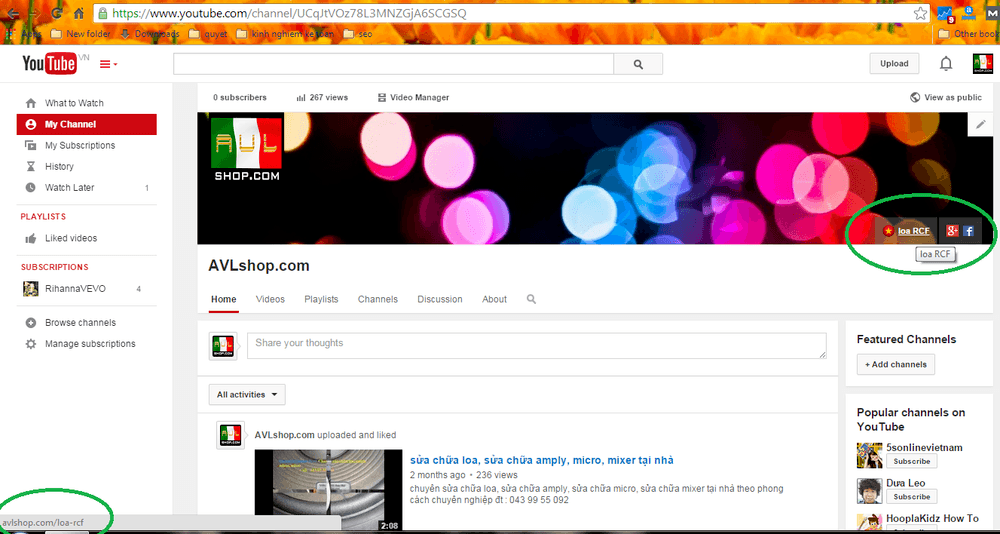This screenshot has height=534, width=1000.
Task: Switch to the Playlists tab
Action: (x=321, y=299)
